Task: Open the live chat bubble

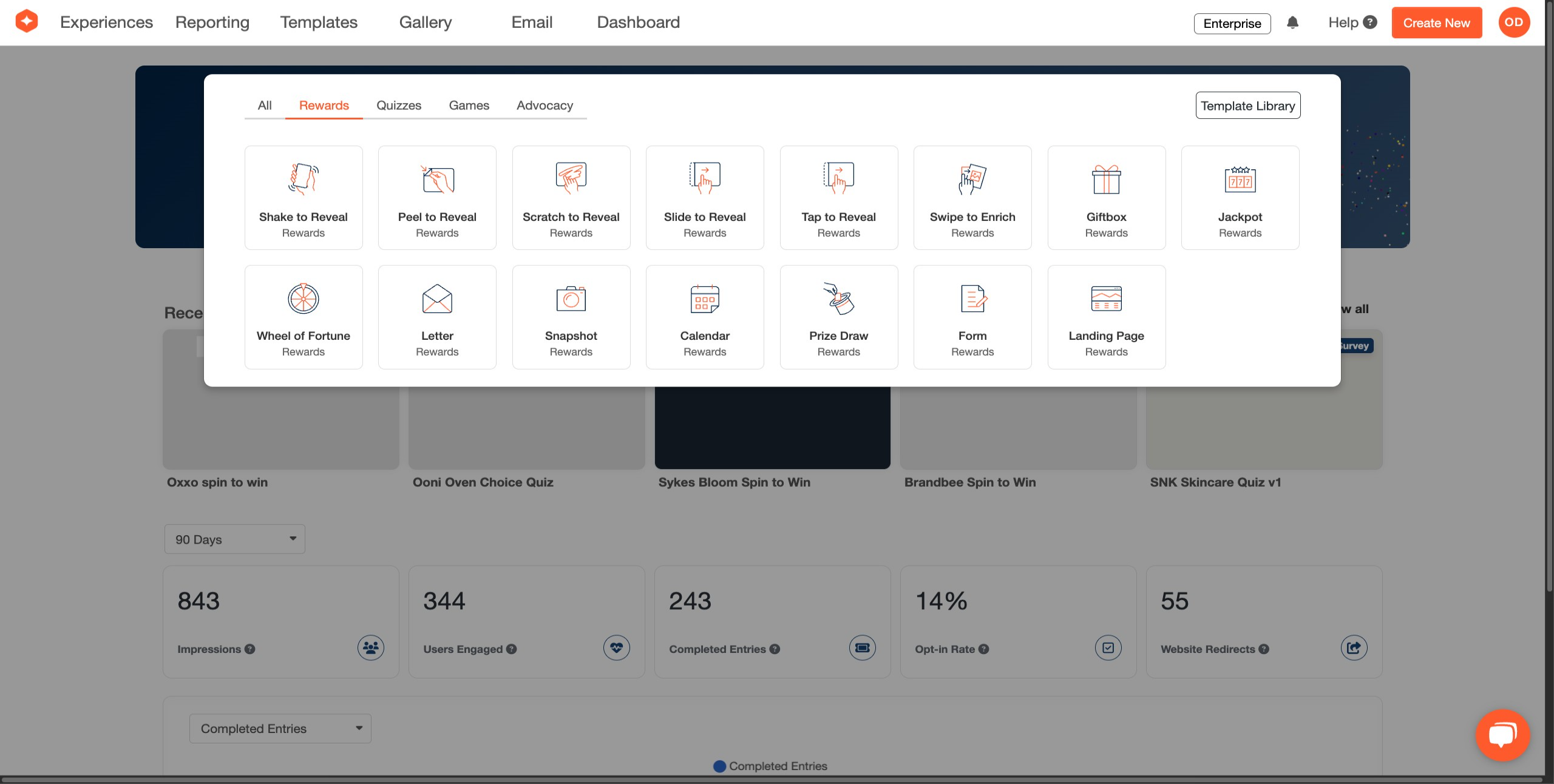Action: (1502, 735)
